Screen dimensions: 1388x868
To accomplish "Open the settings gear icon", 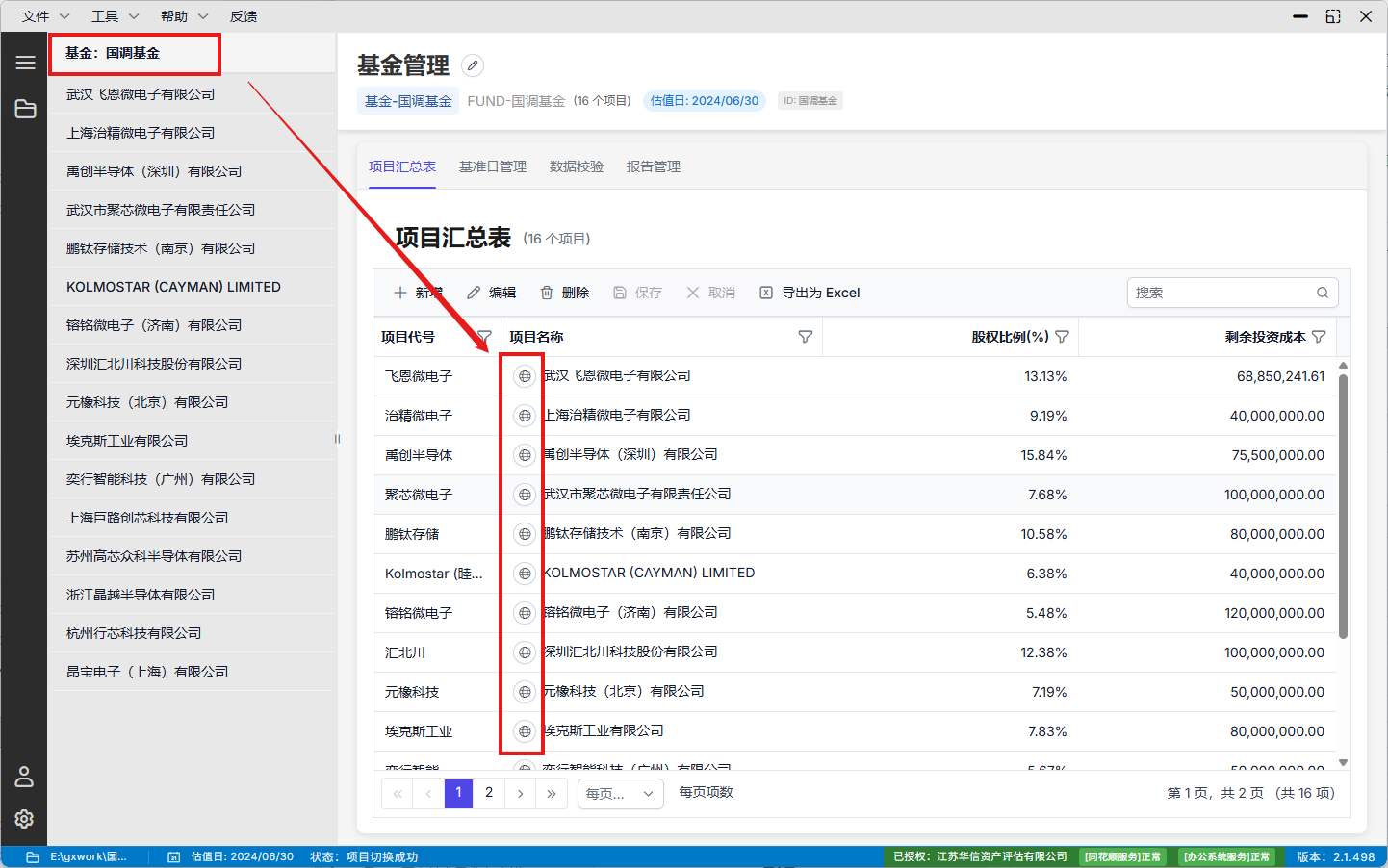I will (x=24, y=818).
